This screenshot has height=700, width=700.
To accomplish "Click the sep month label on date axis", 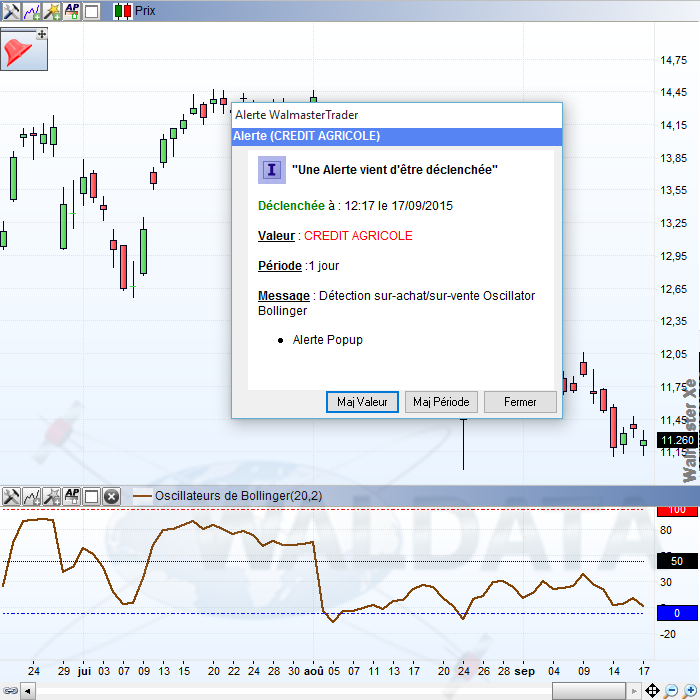I will (x=524, y=671).
